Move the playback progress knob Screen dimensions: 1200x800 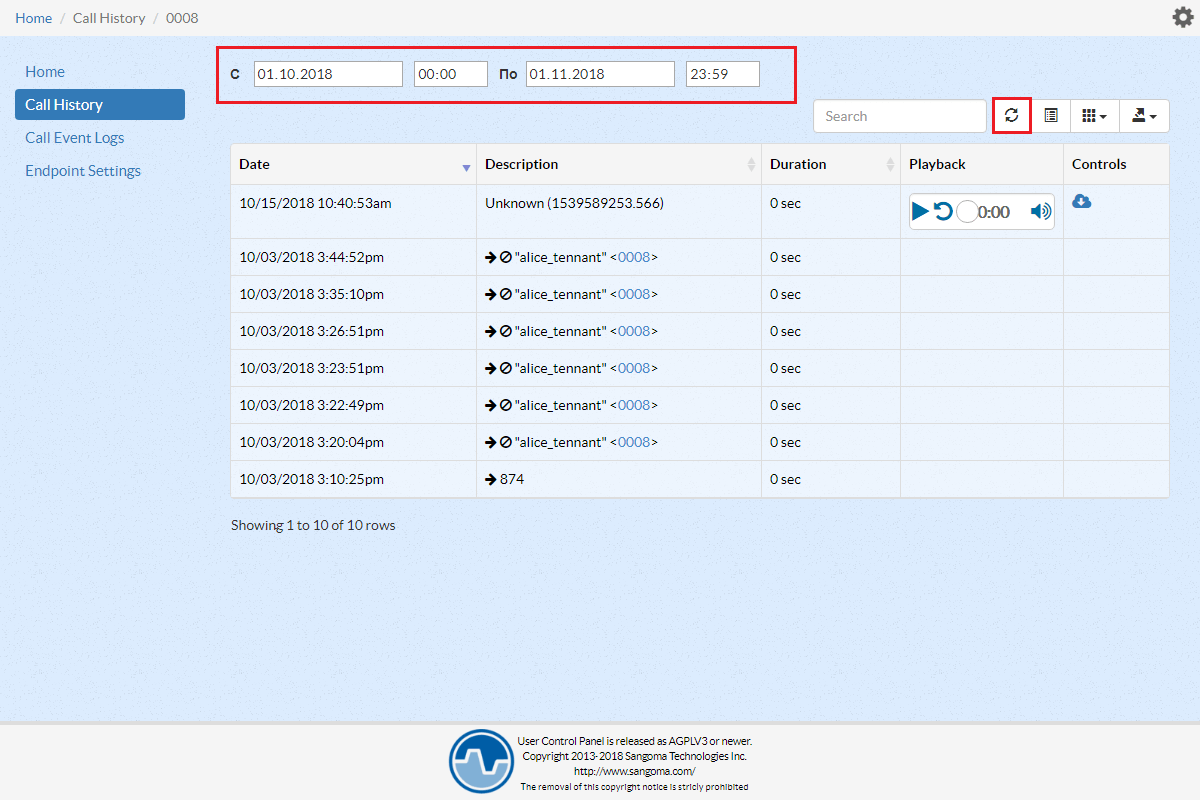pos(967,211)
